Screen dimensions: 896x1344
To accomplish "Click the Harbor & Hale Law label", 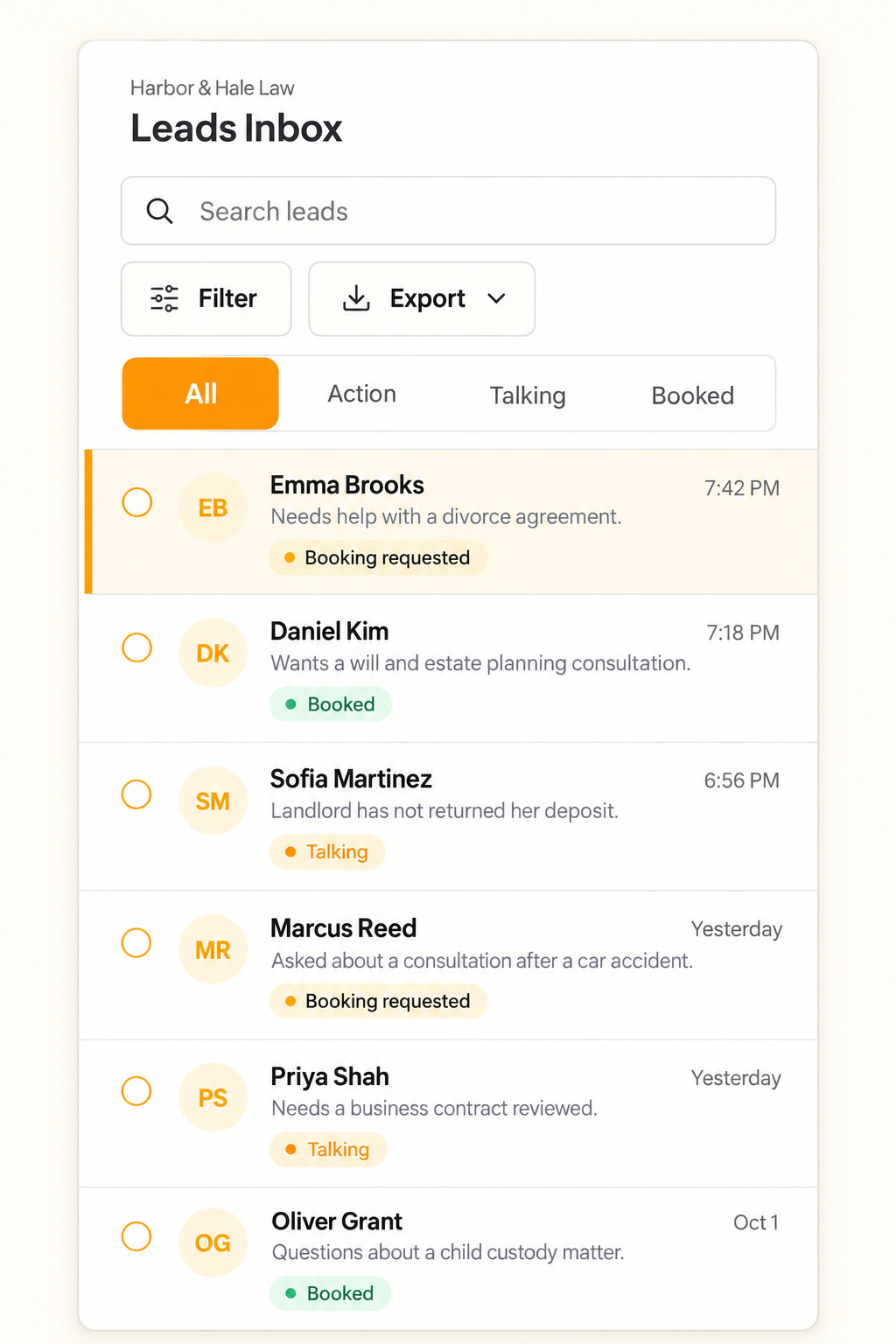I will [x=213, y=88].
